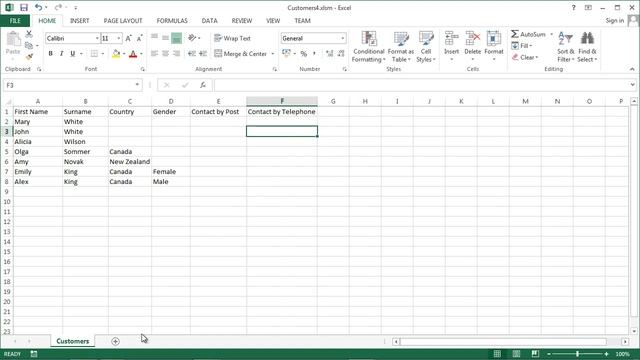The height and width of the screenshot is (360, 640).
Task: Toggle Merge & Center
Action: pyautogui.click(x=240, y=53)
